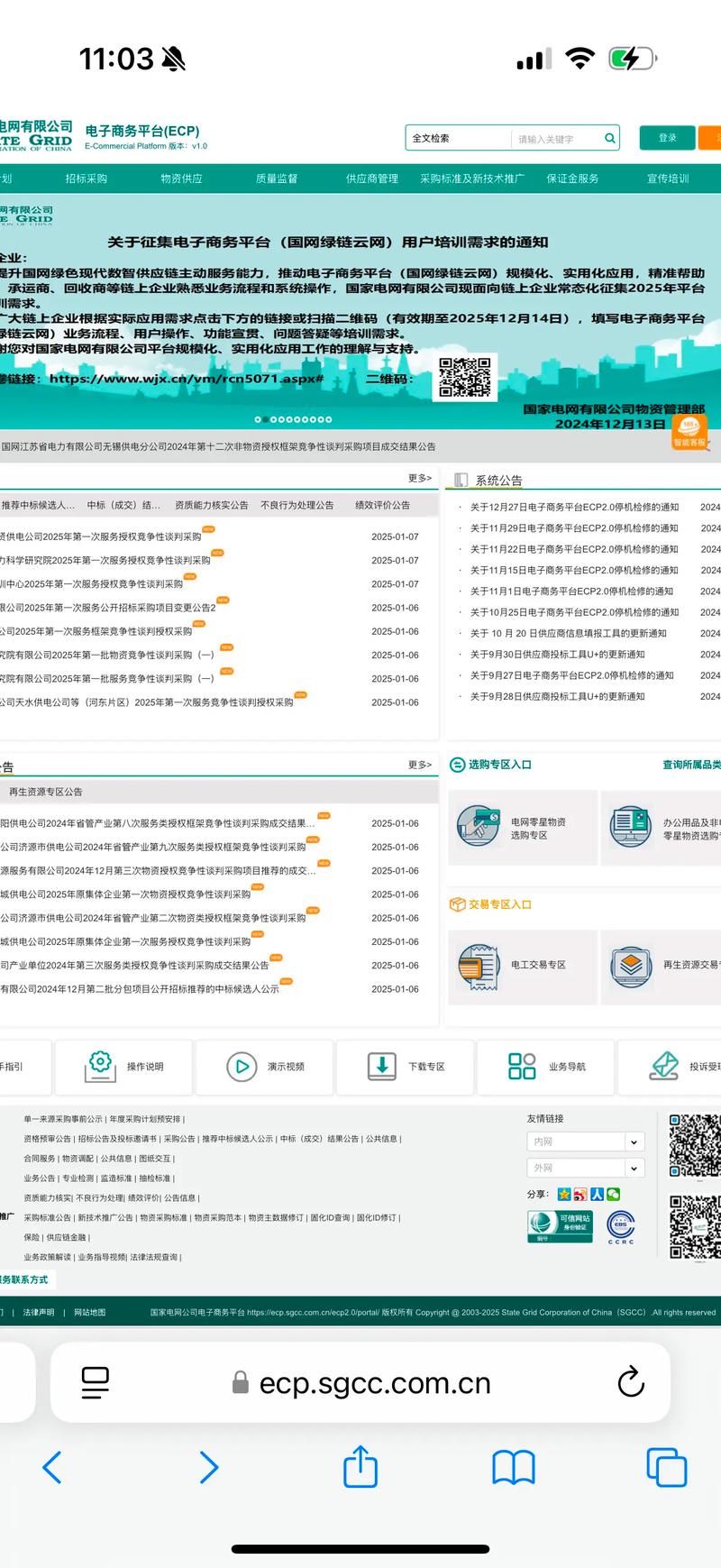Tap the search magnifier icon

[610, 138]
